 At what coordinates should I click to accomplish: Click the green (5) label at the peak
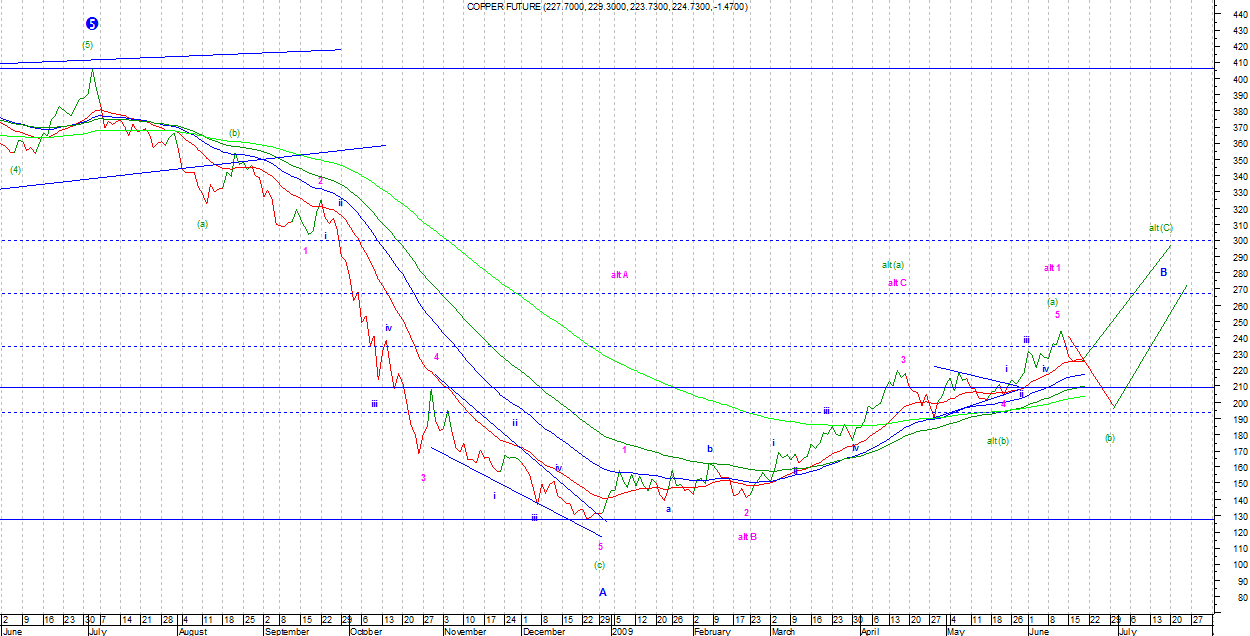[x=87, y=45]
